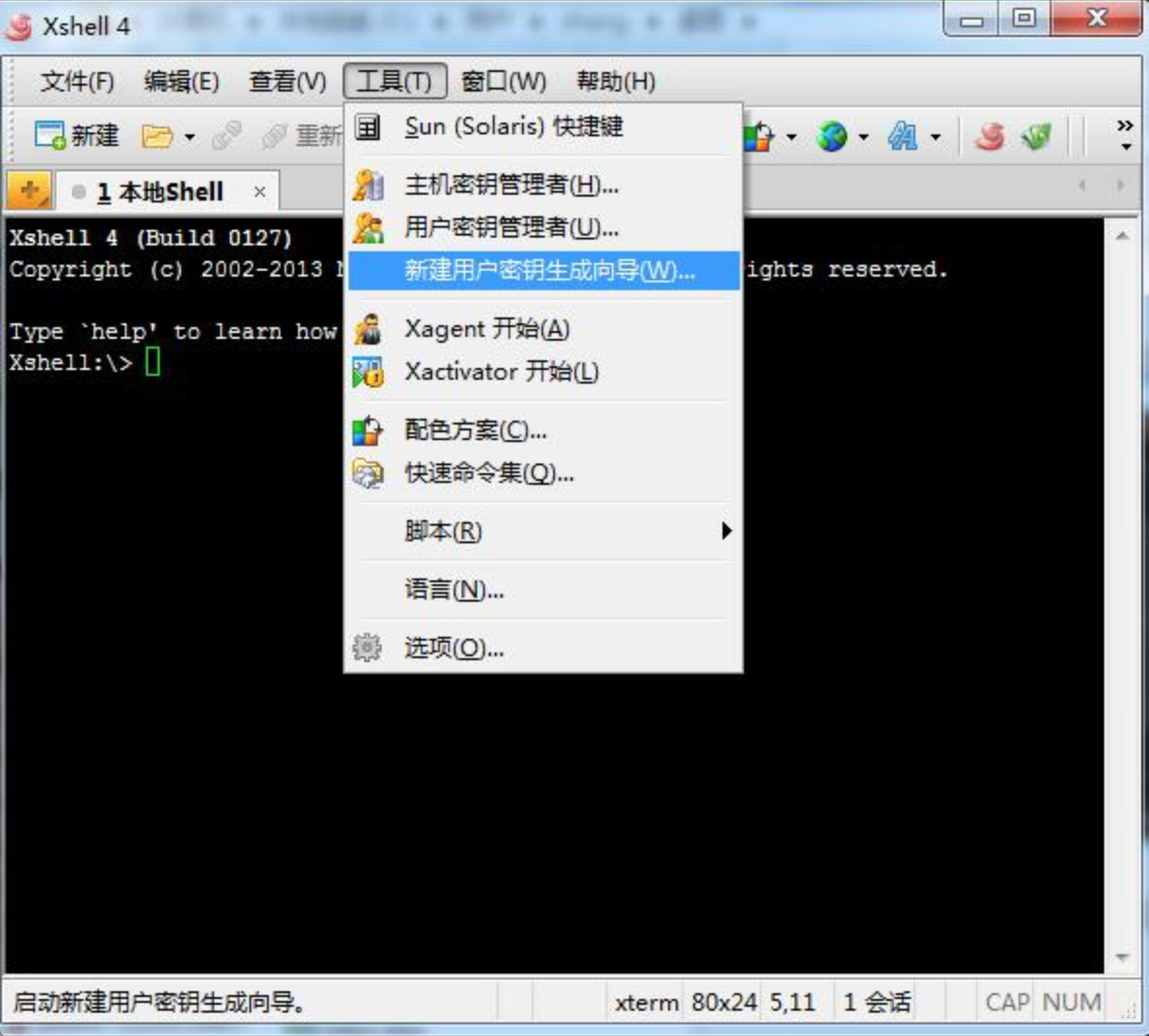Expand the color scheme dropdown arrow

click(792, 137)
